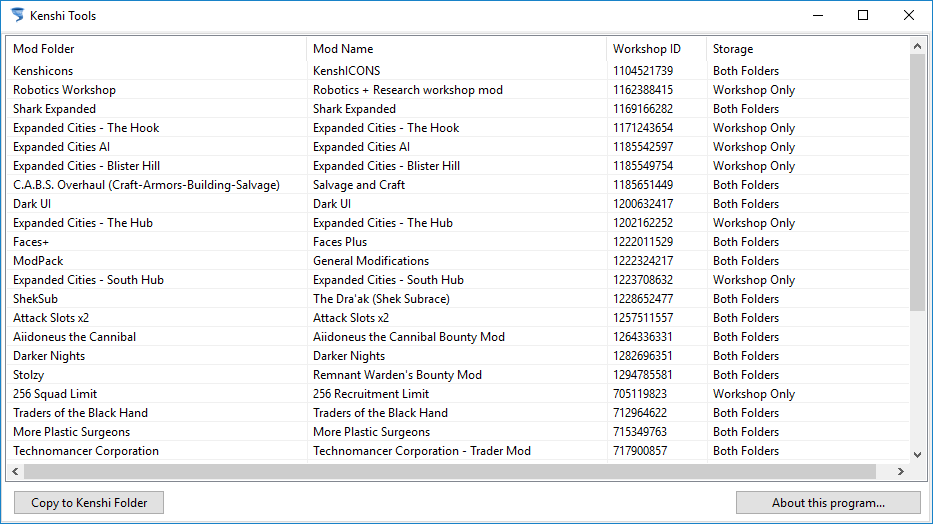Sort by the Storage column header
Screen dimensions: 933x524
(x=807, y=49)
